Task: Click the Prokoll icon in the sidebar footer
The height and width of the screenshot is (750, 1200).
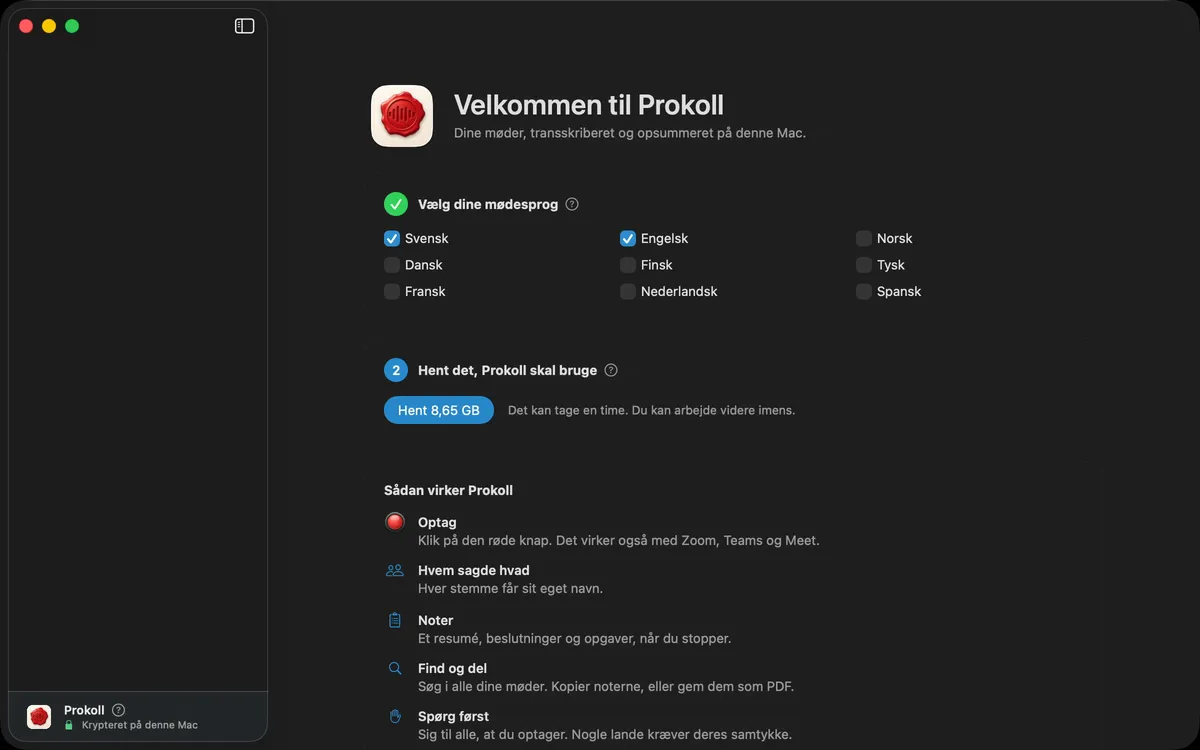Action: 39,716
